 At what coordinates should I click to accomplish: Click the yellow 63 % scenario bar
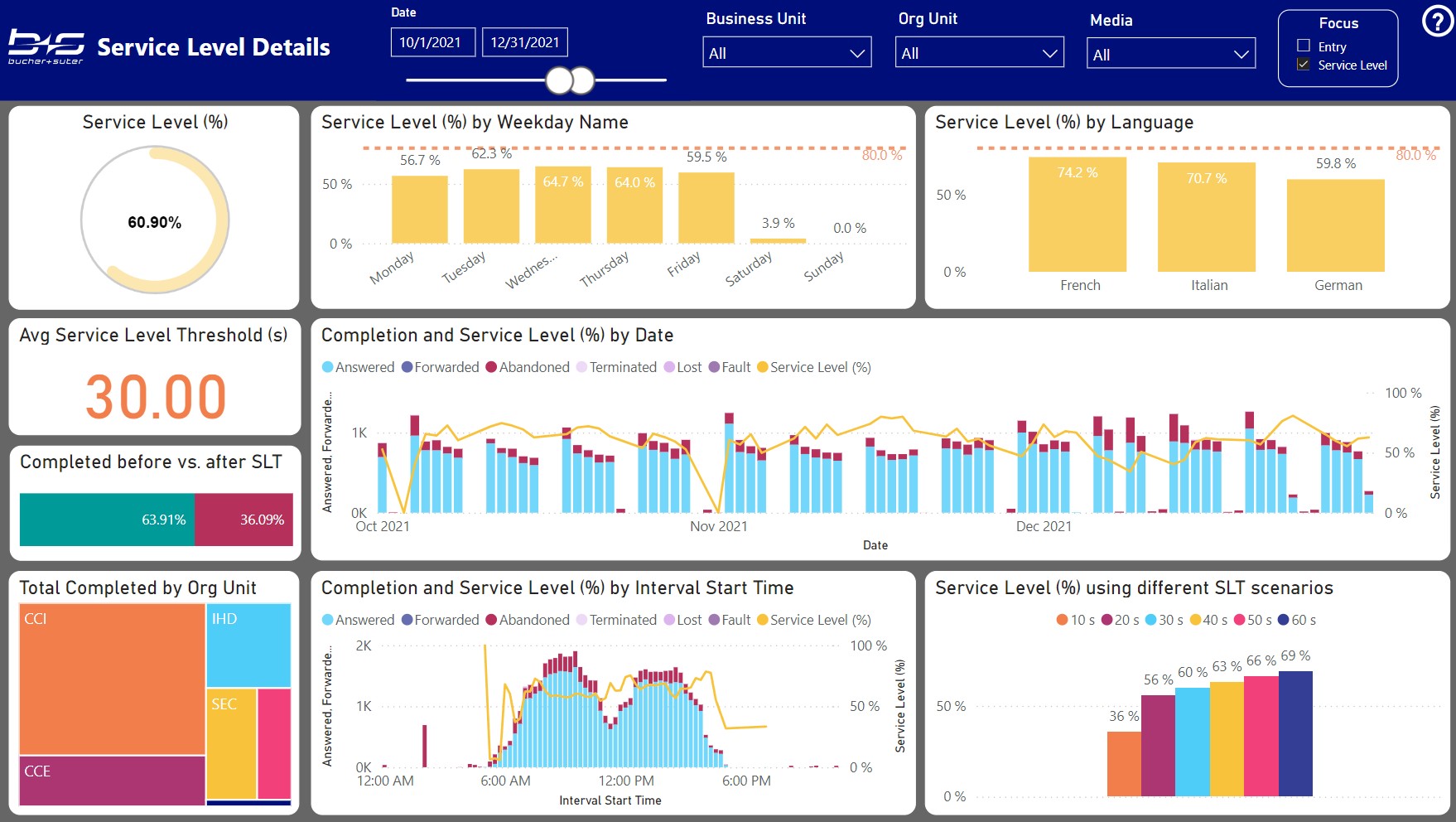[x=1227, y=739]
